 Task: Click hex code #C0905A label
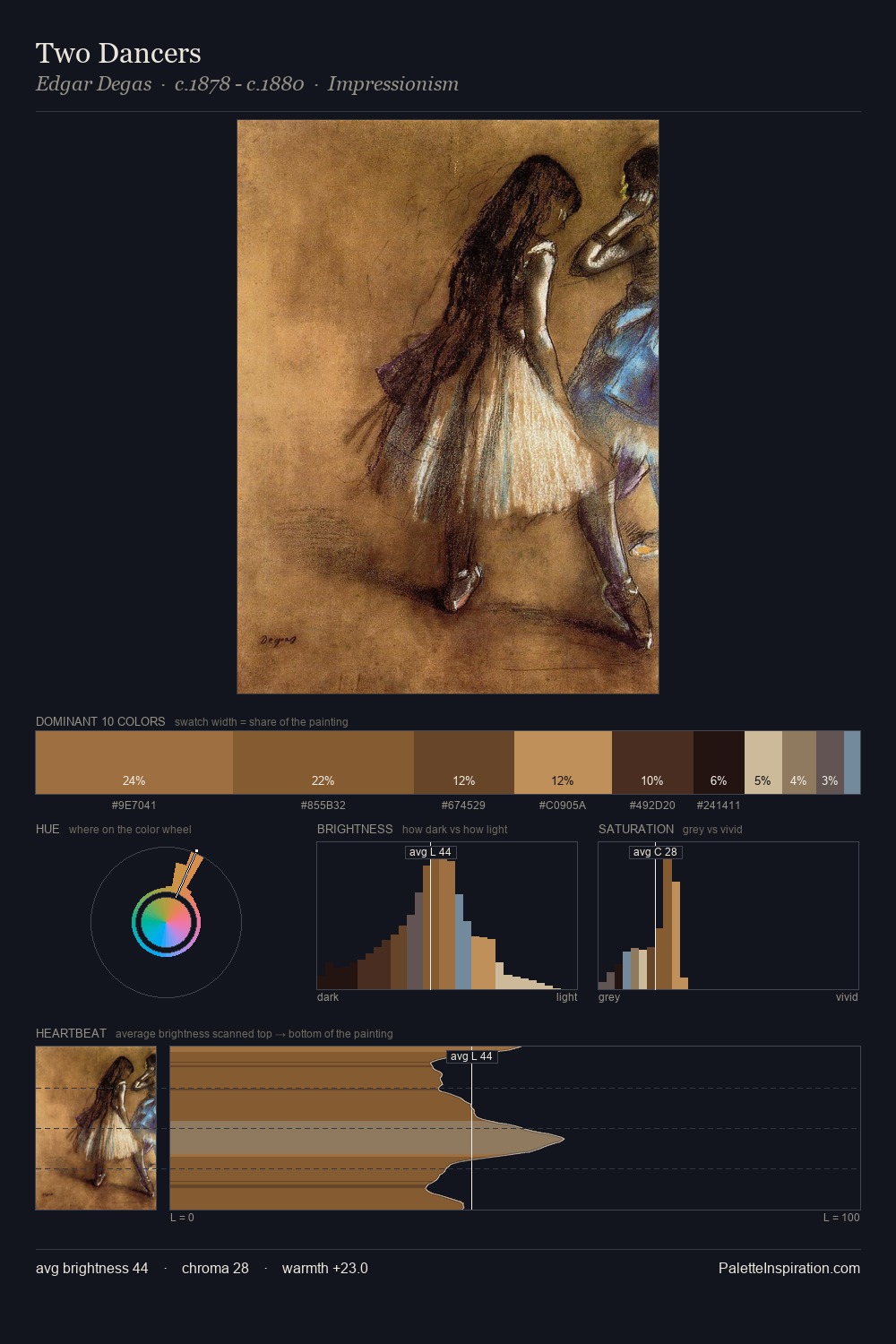[563, 806]
